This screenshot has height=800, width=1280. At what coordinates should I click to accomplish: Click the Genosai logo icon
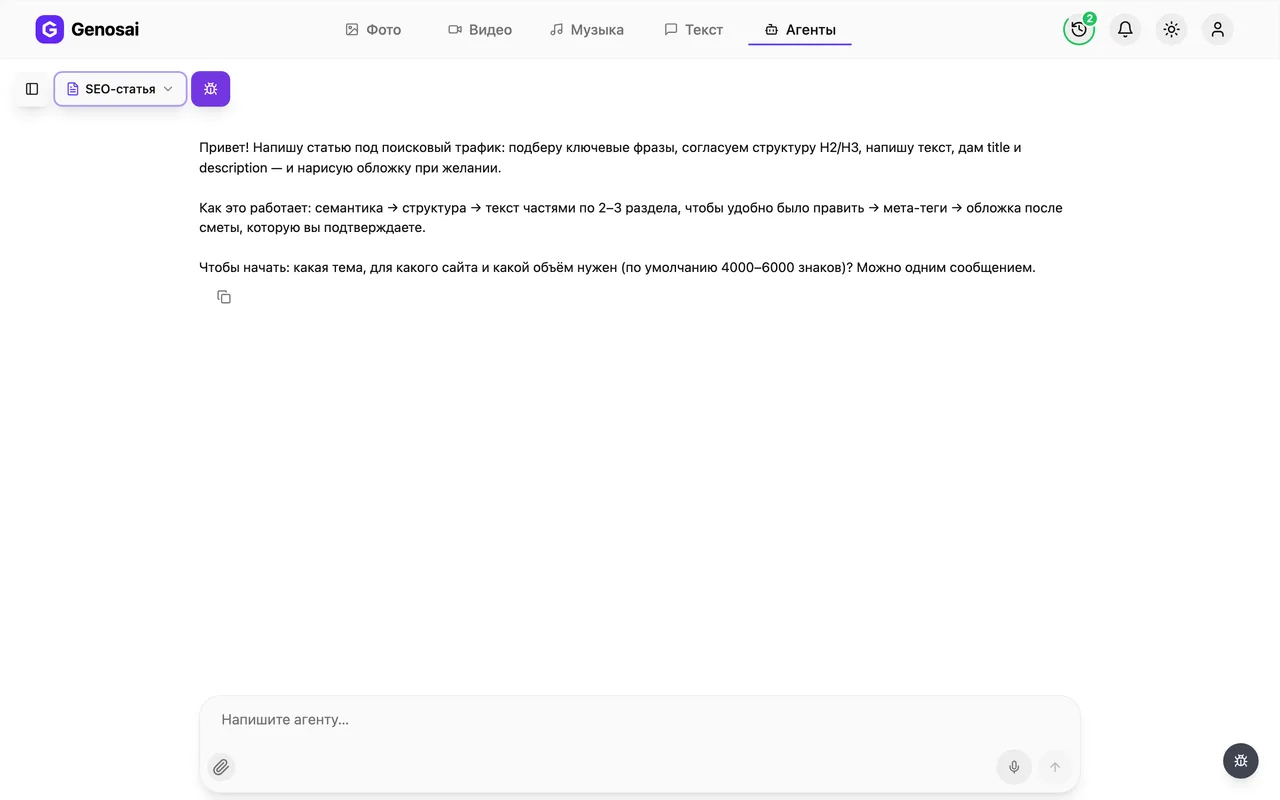point(49,30)
